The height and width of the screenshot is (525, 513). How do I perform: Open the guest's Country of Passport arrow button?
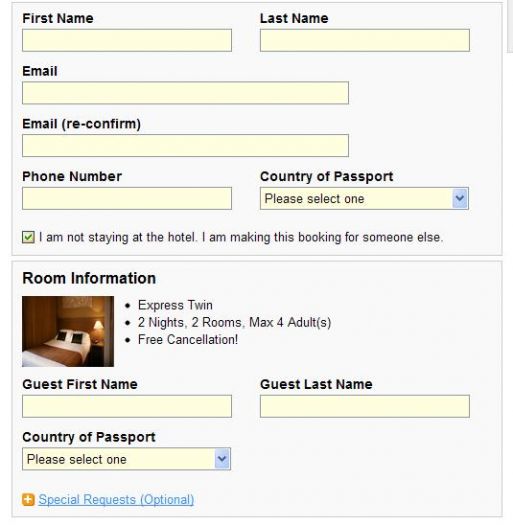[x=222, y=459]
